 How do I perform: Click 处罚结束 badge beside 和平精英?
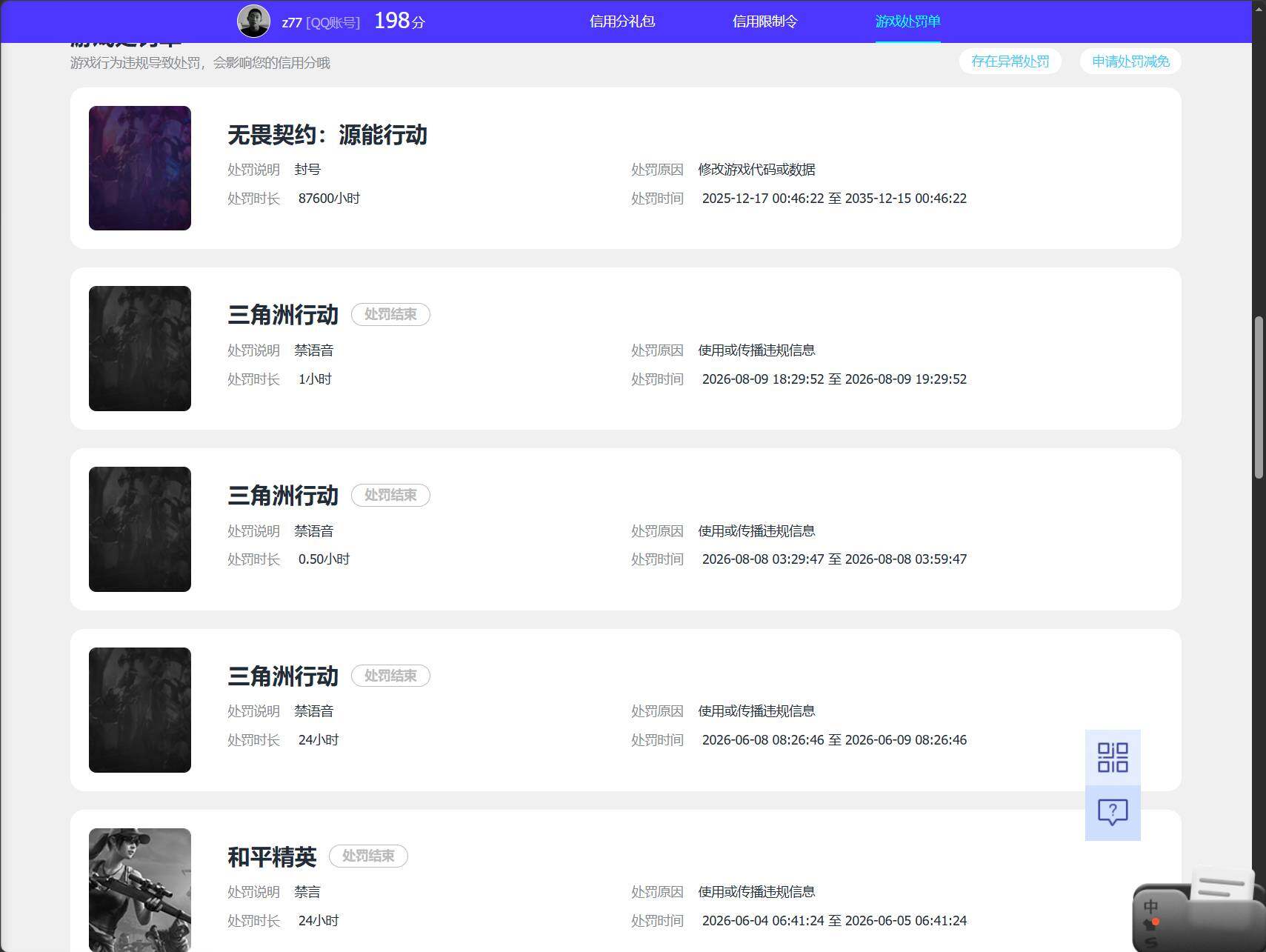(368, 856)
